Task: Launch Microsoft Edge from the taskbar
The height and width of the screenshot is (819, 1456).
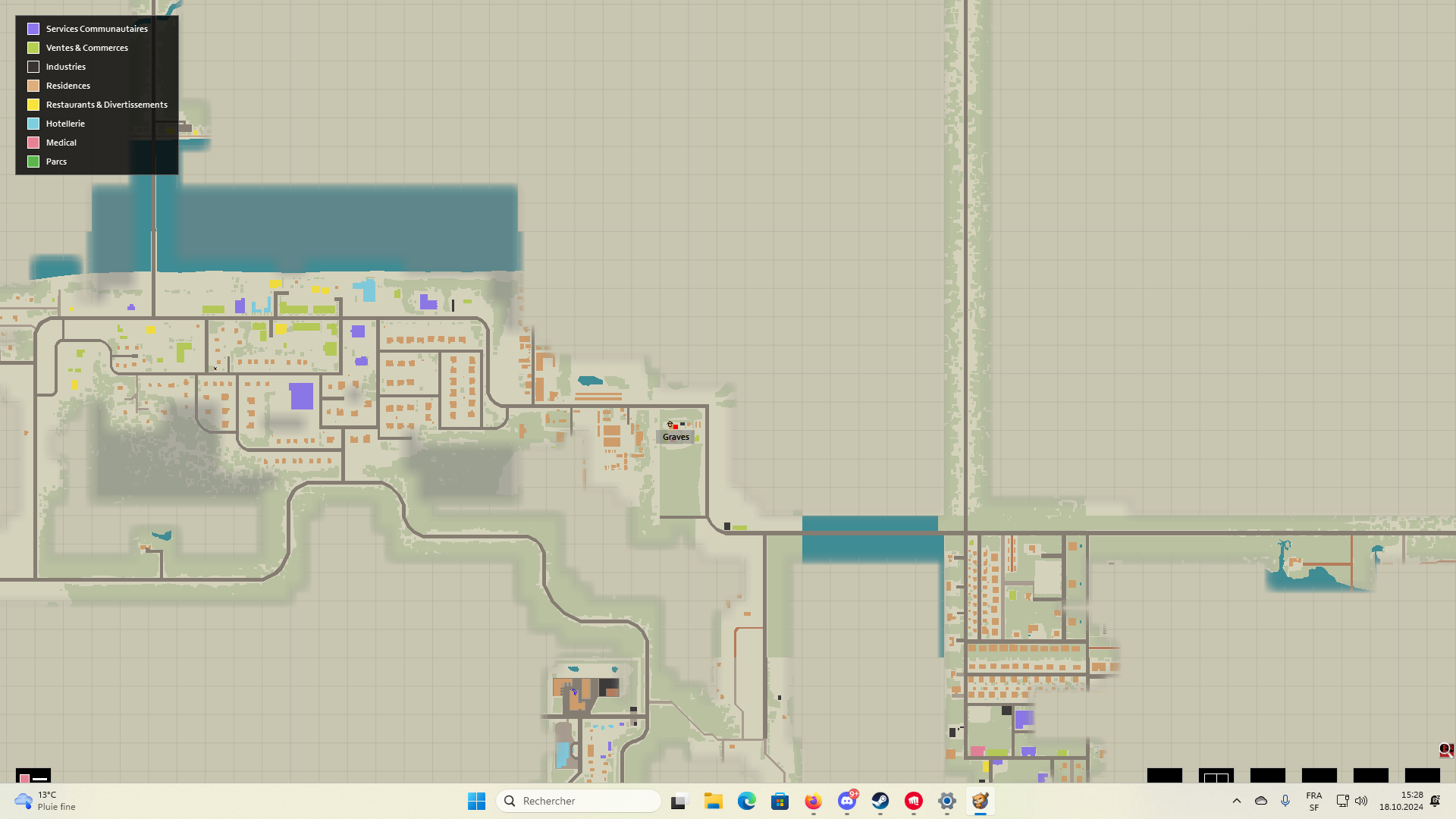Action: pos(746,801)
